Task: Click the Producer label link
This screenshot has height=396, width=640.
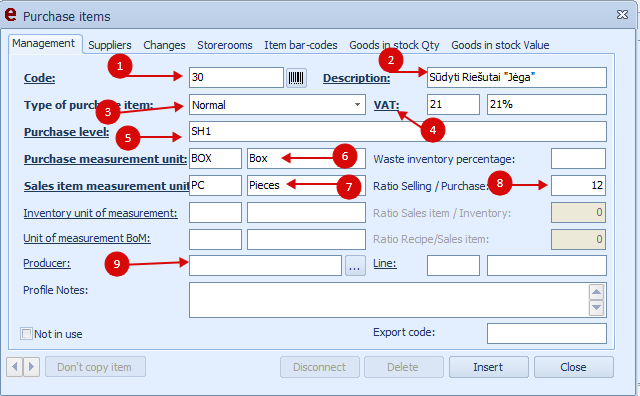Action: pos(47,263)
